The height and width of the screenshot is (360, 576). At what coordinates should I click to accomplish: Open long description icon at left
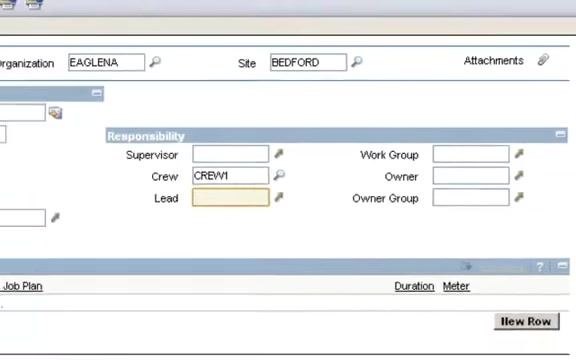tap(55, 113)
